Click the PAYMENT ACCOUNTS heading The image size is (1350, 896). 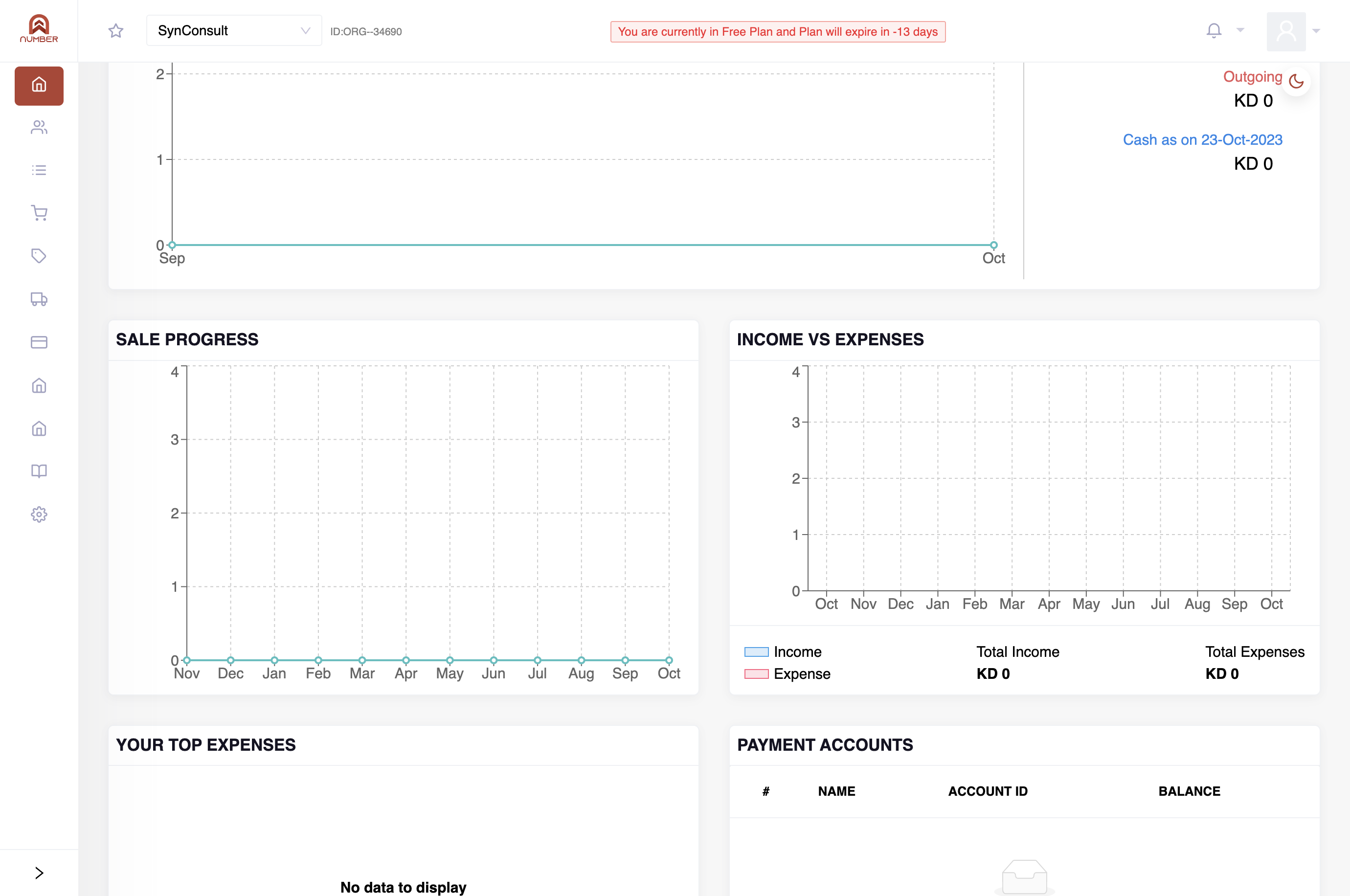pos(825,745)
